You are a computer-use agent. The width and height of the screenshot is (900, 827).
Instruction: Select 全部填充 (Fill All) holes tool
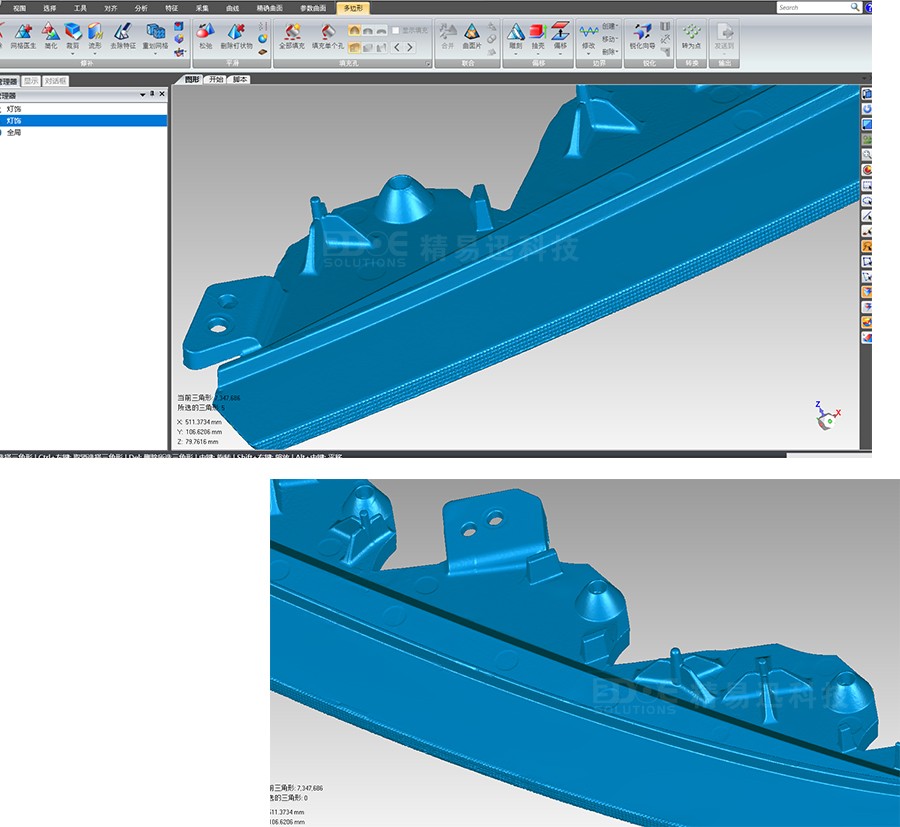(291, 37)
